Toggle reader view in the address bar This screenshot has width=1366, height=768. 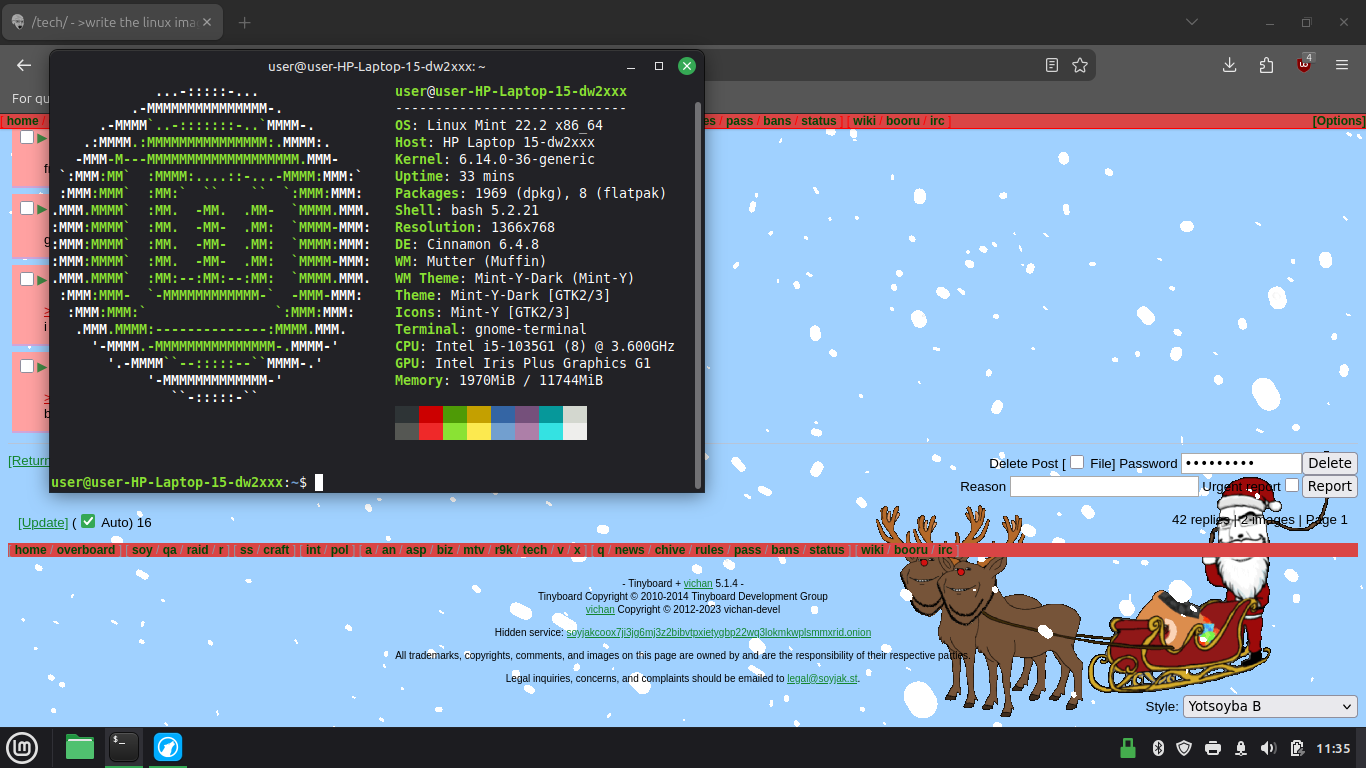click(1052, 65)
